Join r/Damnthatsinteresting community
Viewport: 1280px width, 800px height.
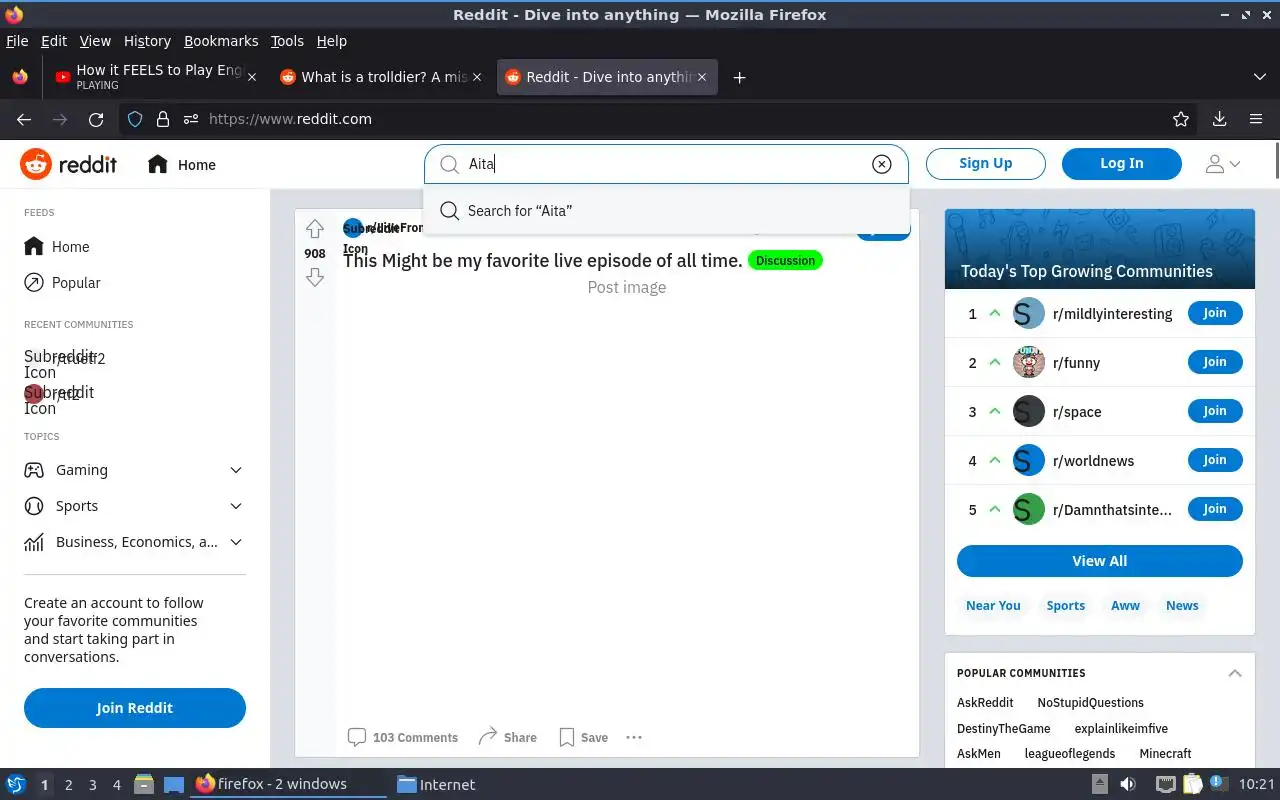(x=1215, y=509)
